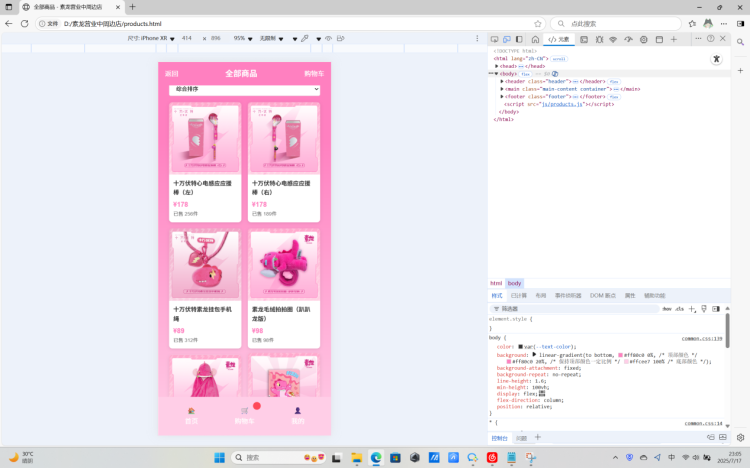Open the Performance gauge icon panel
This screenshot has height=468, width=750.
coord(628,39)
